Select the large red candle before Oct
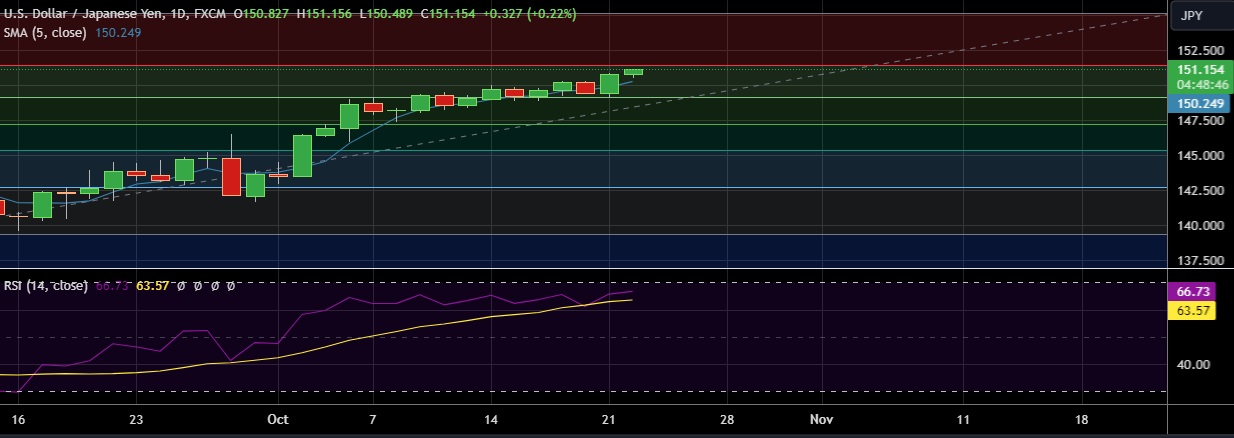The image size is (1234, 438). click(x=231, y=176)
